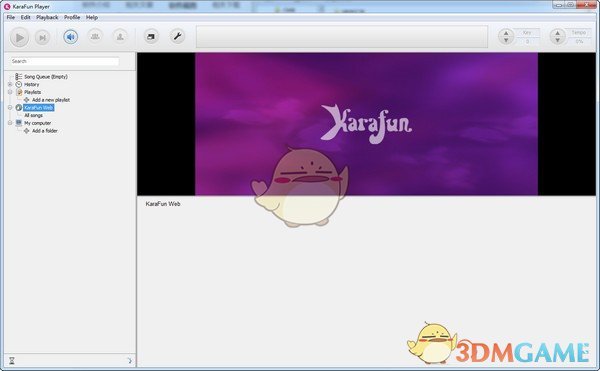Image resolution: width=600 pixels, height=371 pixels.
Task: Click the hourglass status icon at sidebar bottom
Action: coord(12,361)
